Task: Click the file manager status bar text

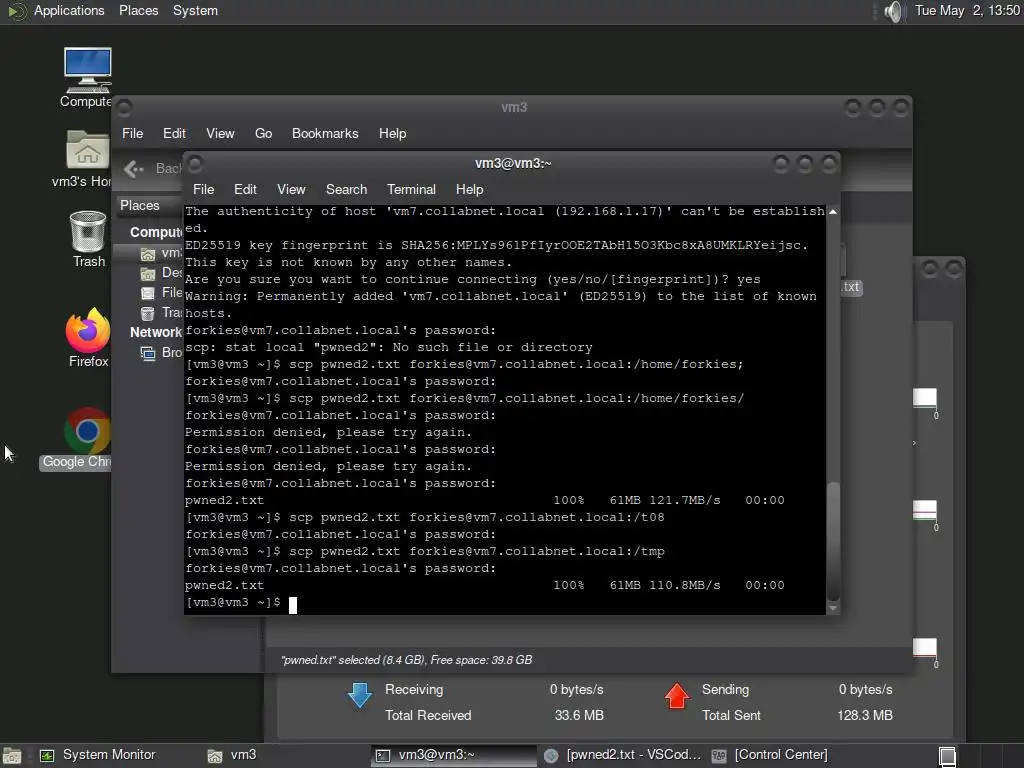Action: pyautogui.click(x=406, y=660)
